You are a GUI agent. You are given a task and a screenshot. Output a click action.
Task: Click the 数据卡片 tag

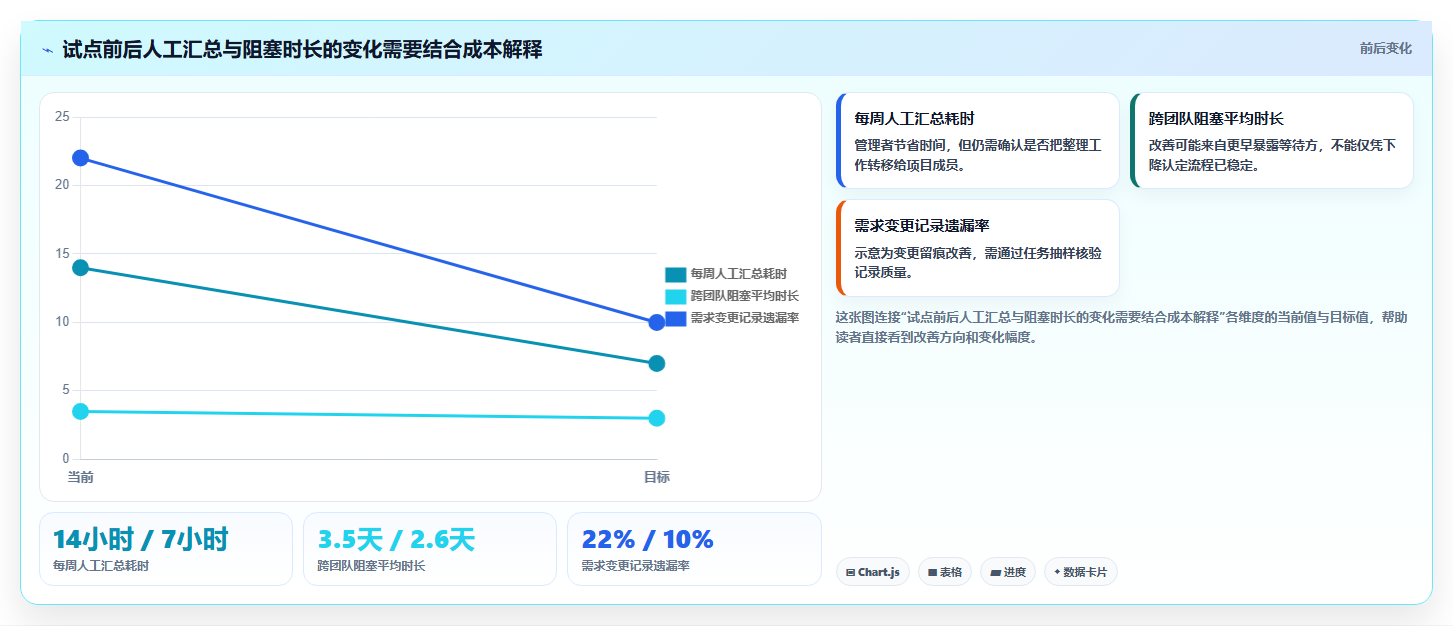[x=1080, y=572]
